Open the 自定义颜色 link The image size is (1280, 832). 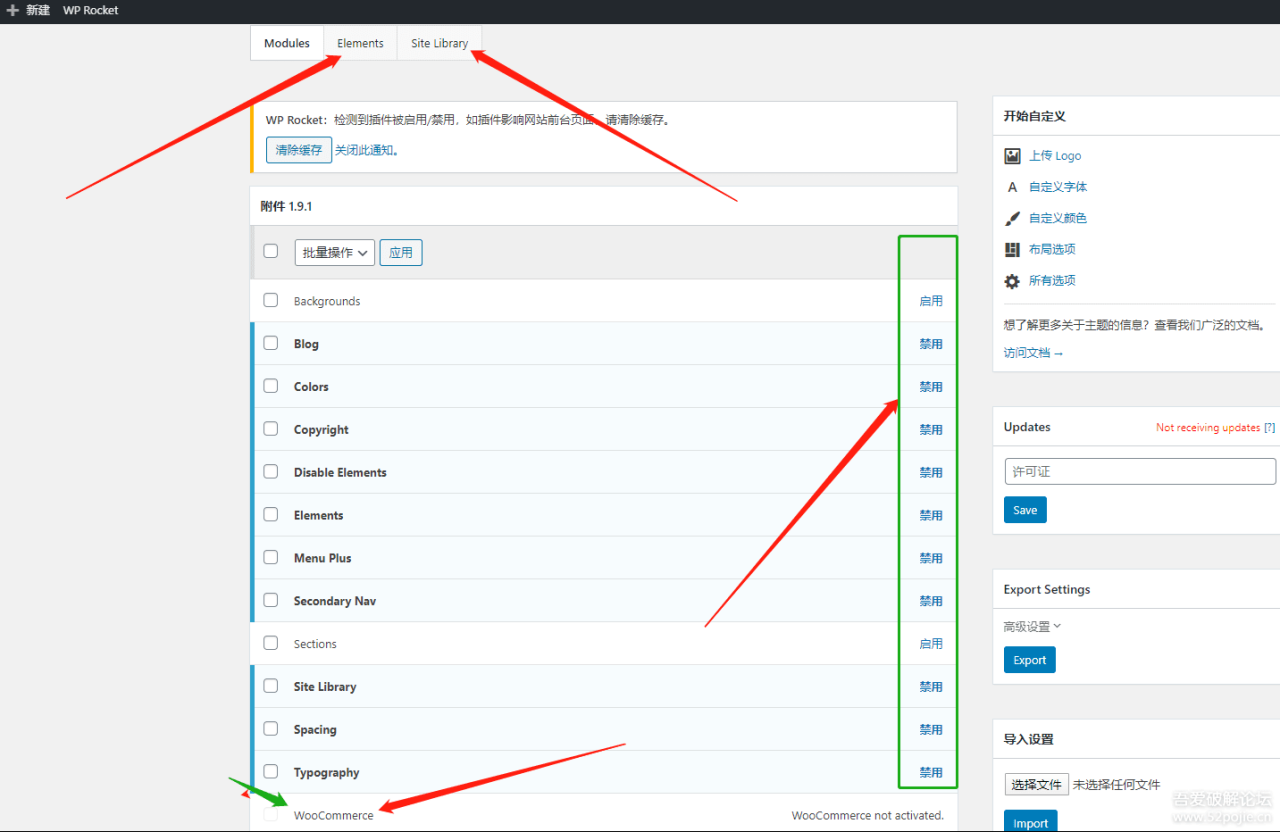(x=1058, y=218)
